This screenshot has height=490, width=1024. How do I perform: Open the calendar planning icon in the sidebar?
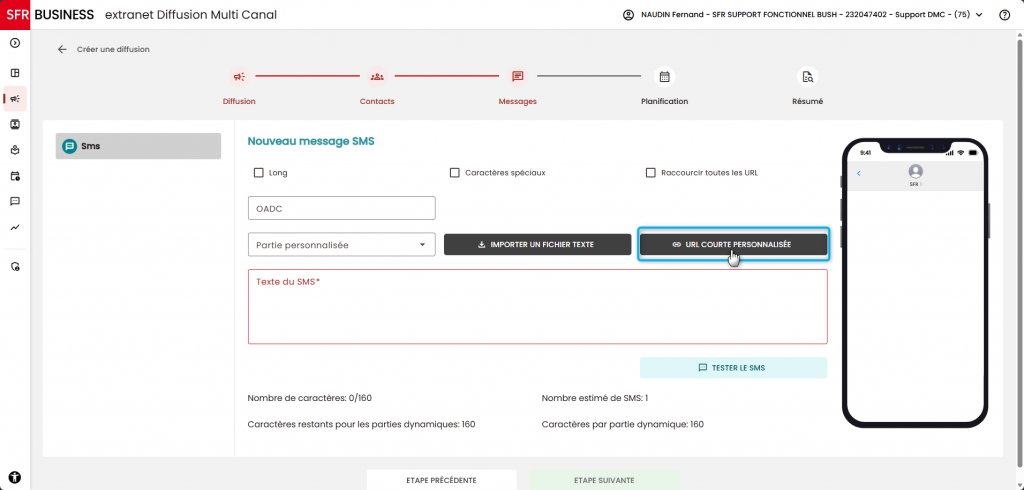pyautogui.click(x=15, y=176)
